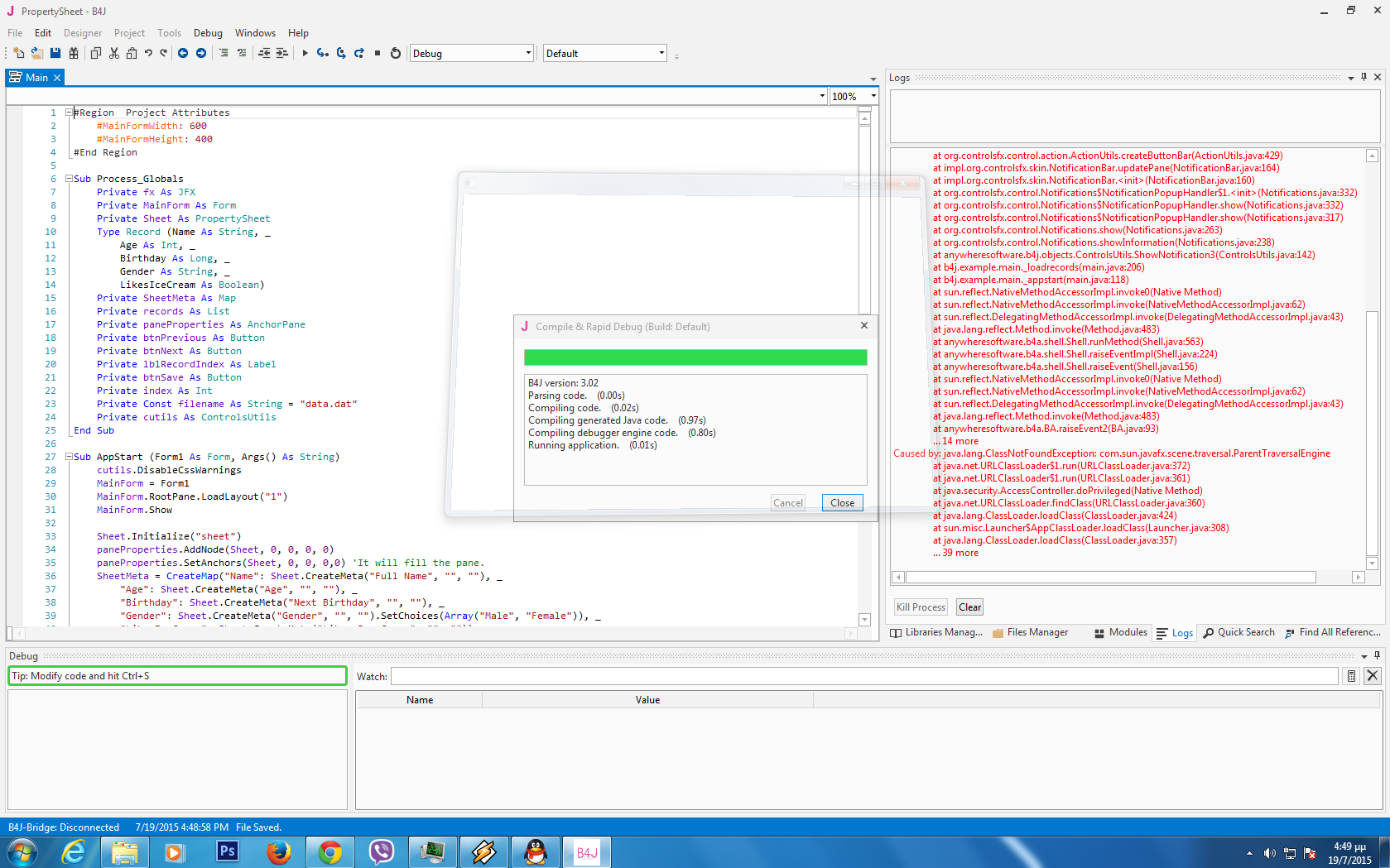Click the Undo arrow icon
Viewport: 1390px width, 868px height.
click(148, 53)
